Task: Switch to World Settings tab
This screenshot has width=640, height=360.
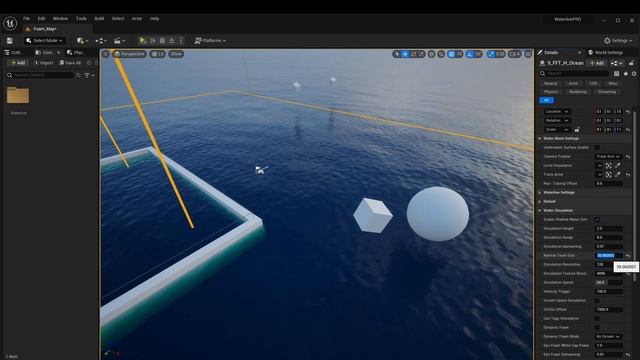Action: point(605,52)
